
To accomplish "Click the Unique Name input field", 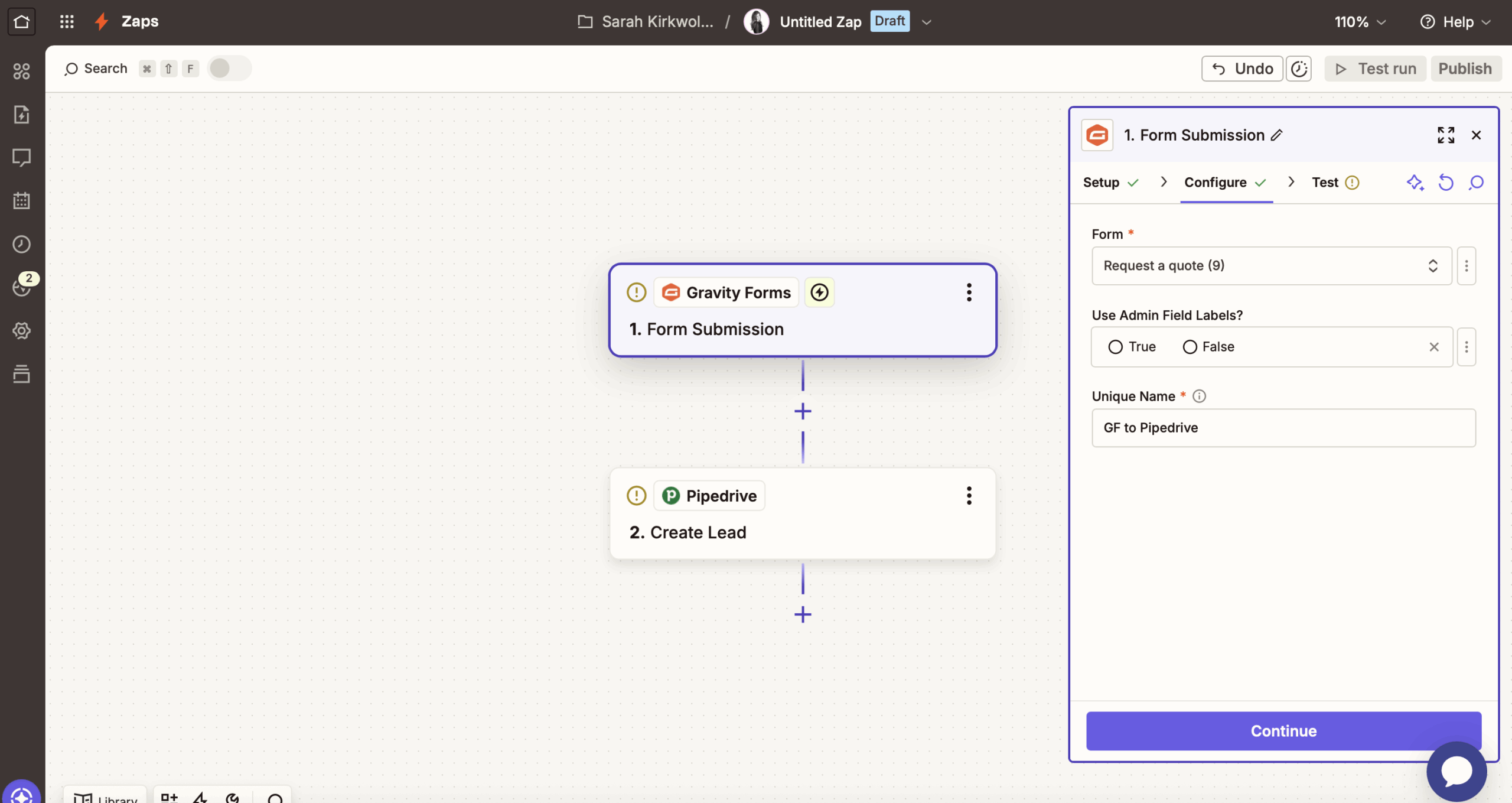I will (x=1283, y=428).
